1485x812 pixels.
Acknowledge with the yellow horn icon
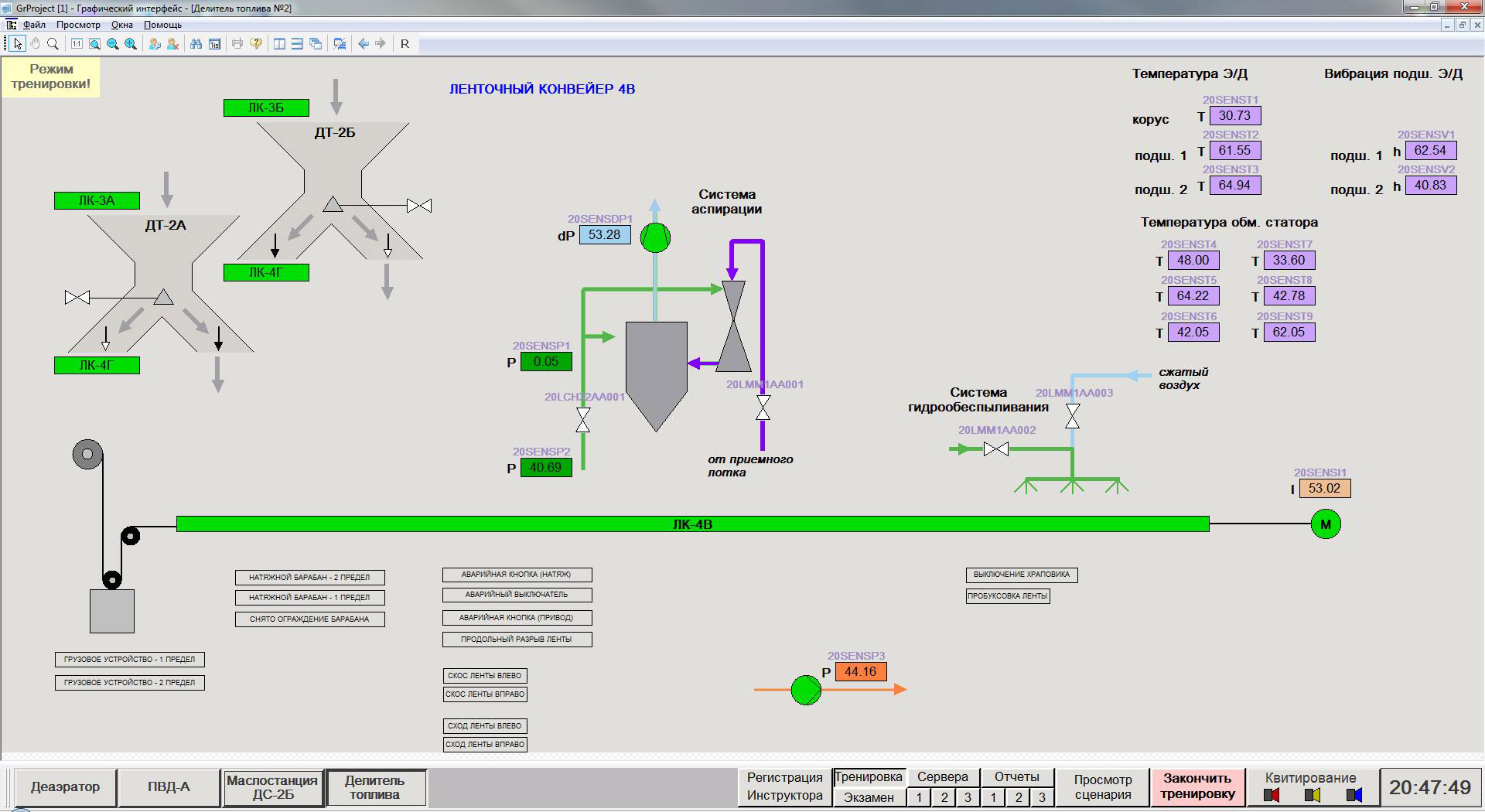[x=1313, y=795]
